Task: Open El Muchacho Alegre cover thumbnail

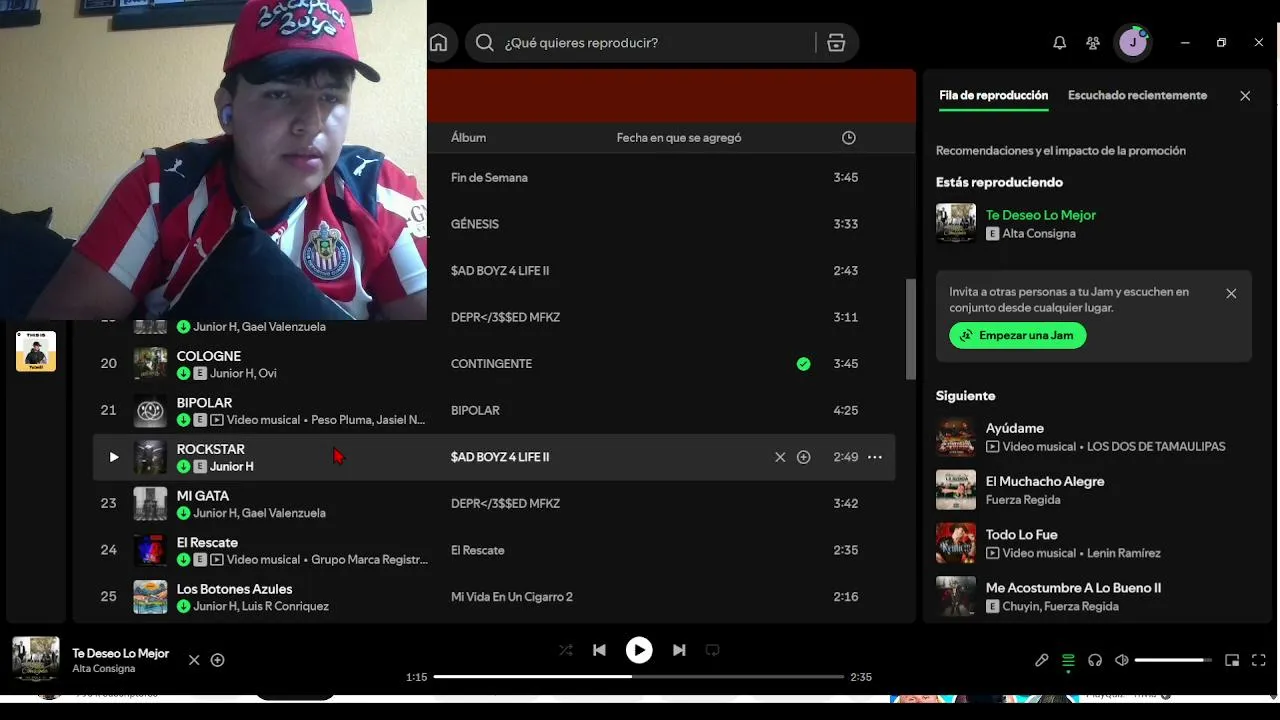Action: tap(956, 490)
